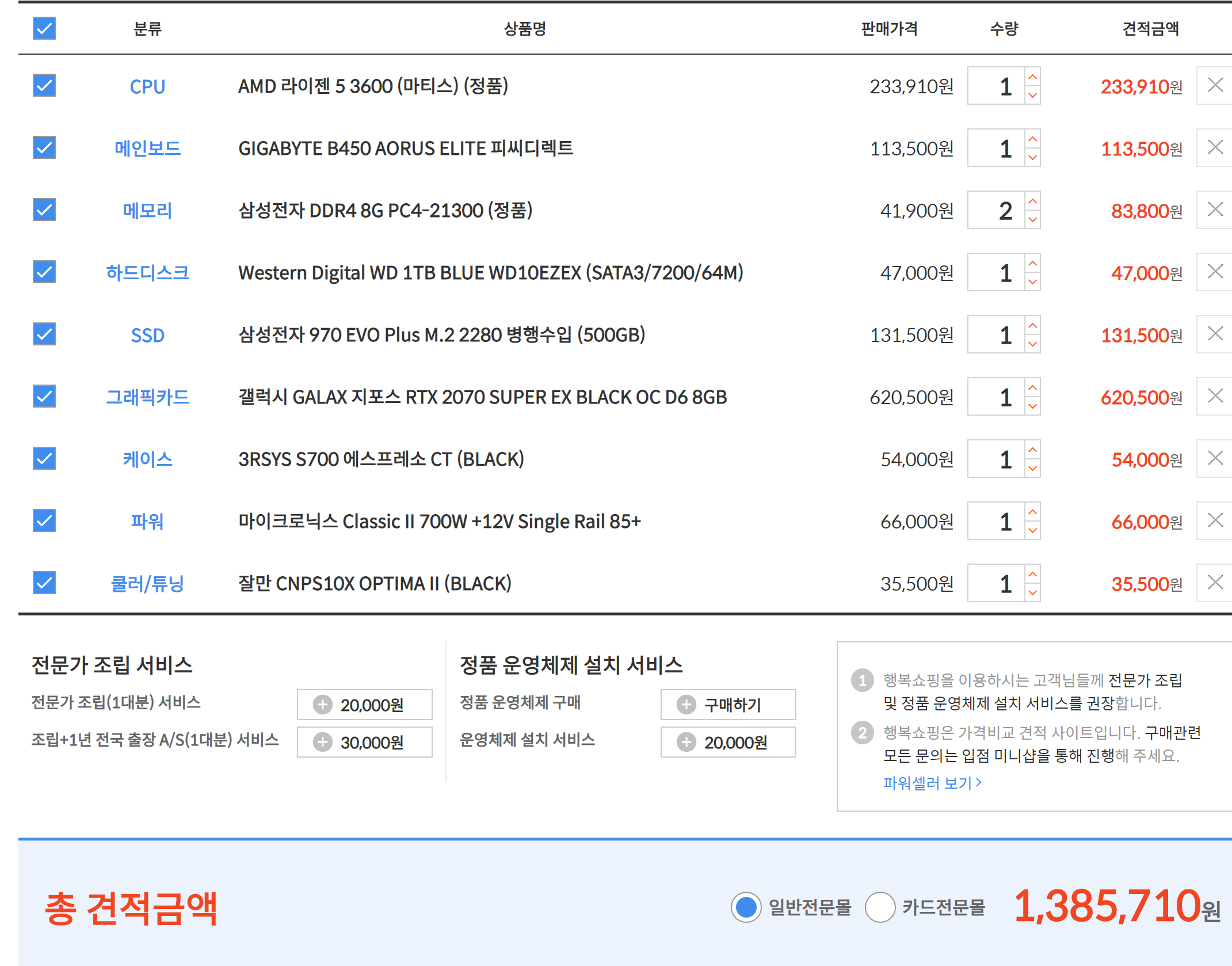Image resolution: width=1232 pixels, height=966 pixels.
Task: Toggle the select-all checkbox in the header
Action: coord(44,28)
